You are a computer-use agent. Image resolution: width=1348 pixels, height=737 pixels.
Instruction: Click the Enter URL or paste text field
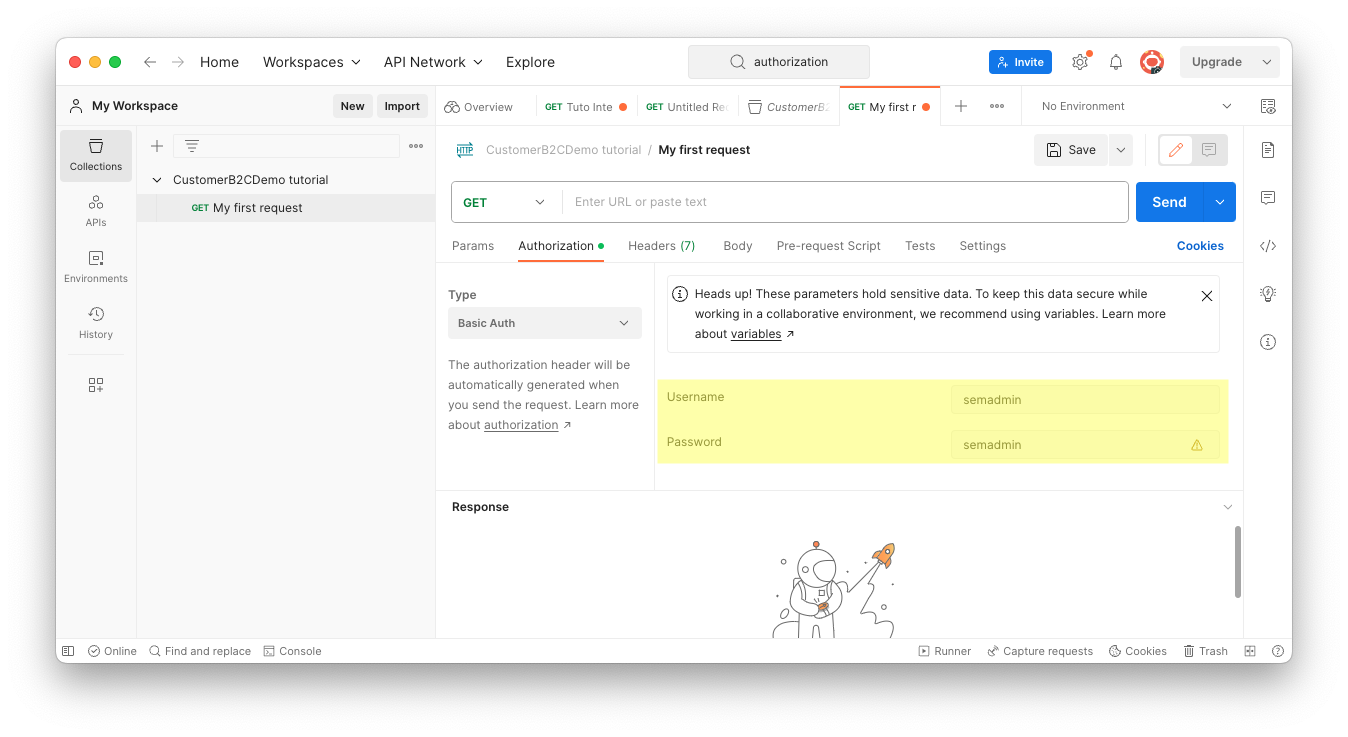pyautogui.click(x=845, y=202)
